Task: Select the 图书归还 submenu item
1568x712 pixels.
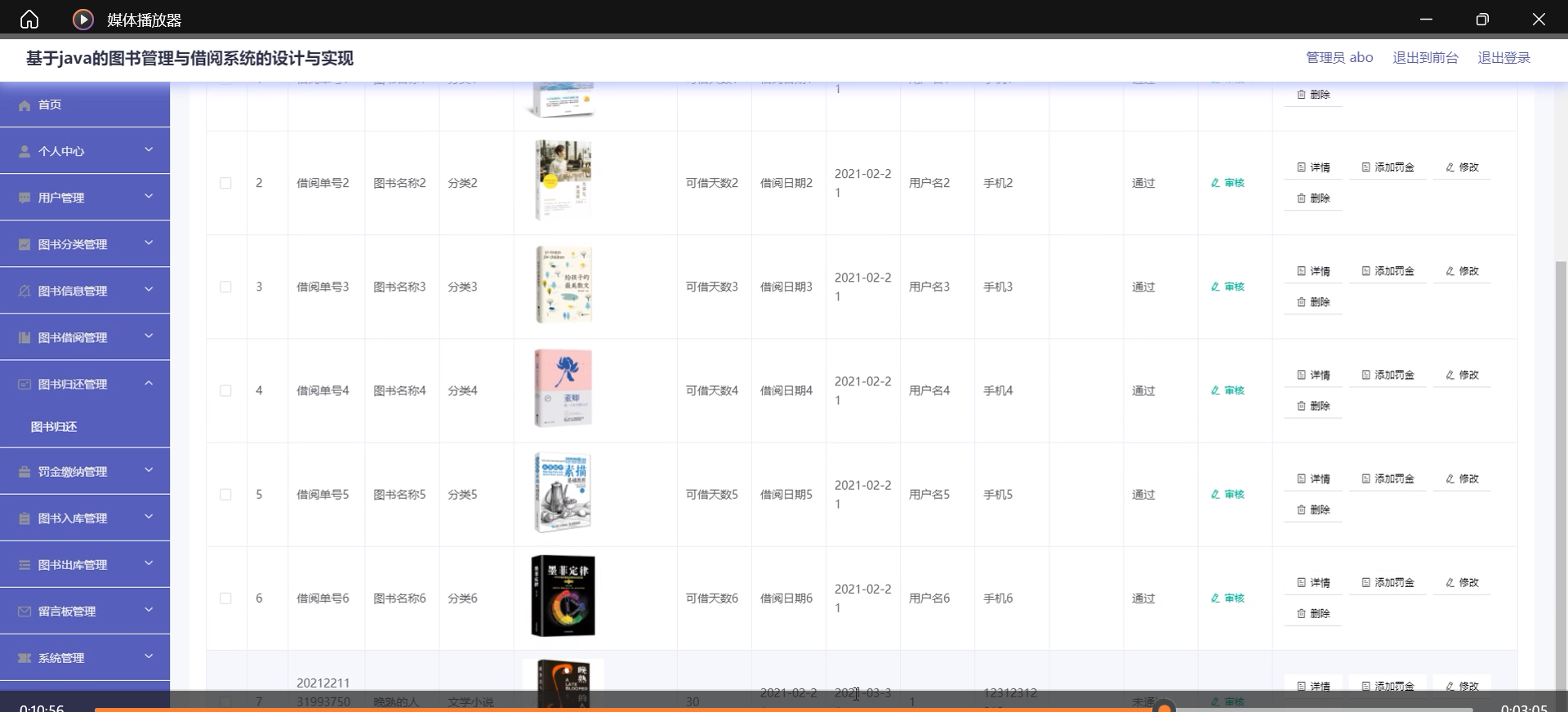Action: coord(54,426)
